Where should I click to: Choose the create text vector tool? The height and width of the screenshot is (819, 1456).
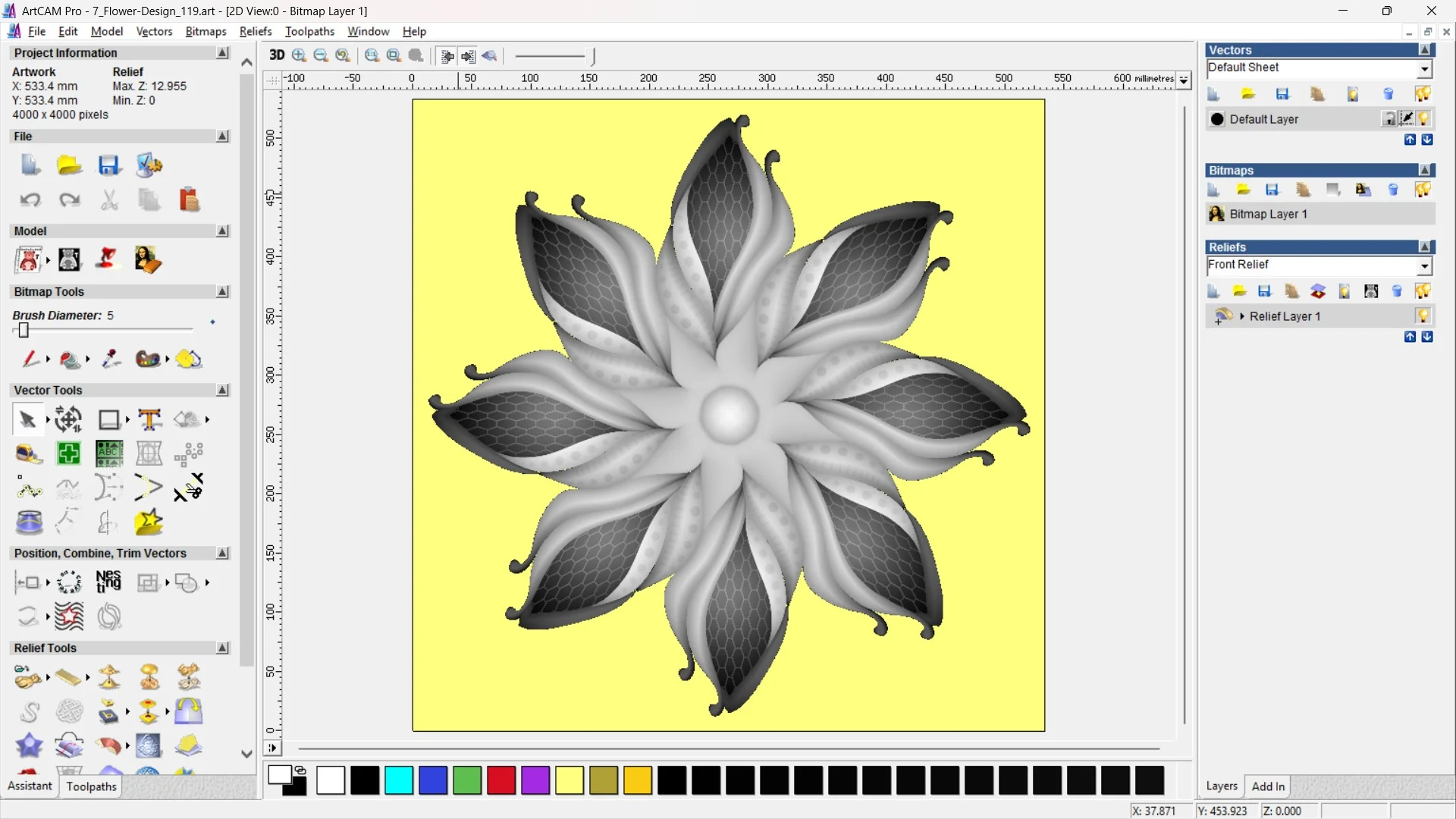tap(149, 419)
